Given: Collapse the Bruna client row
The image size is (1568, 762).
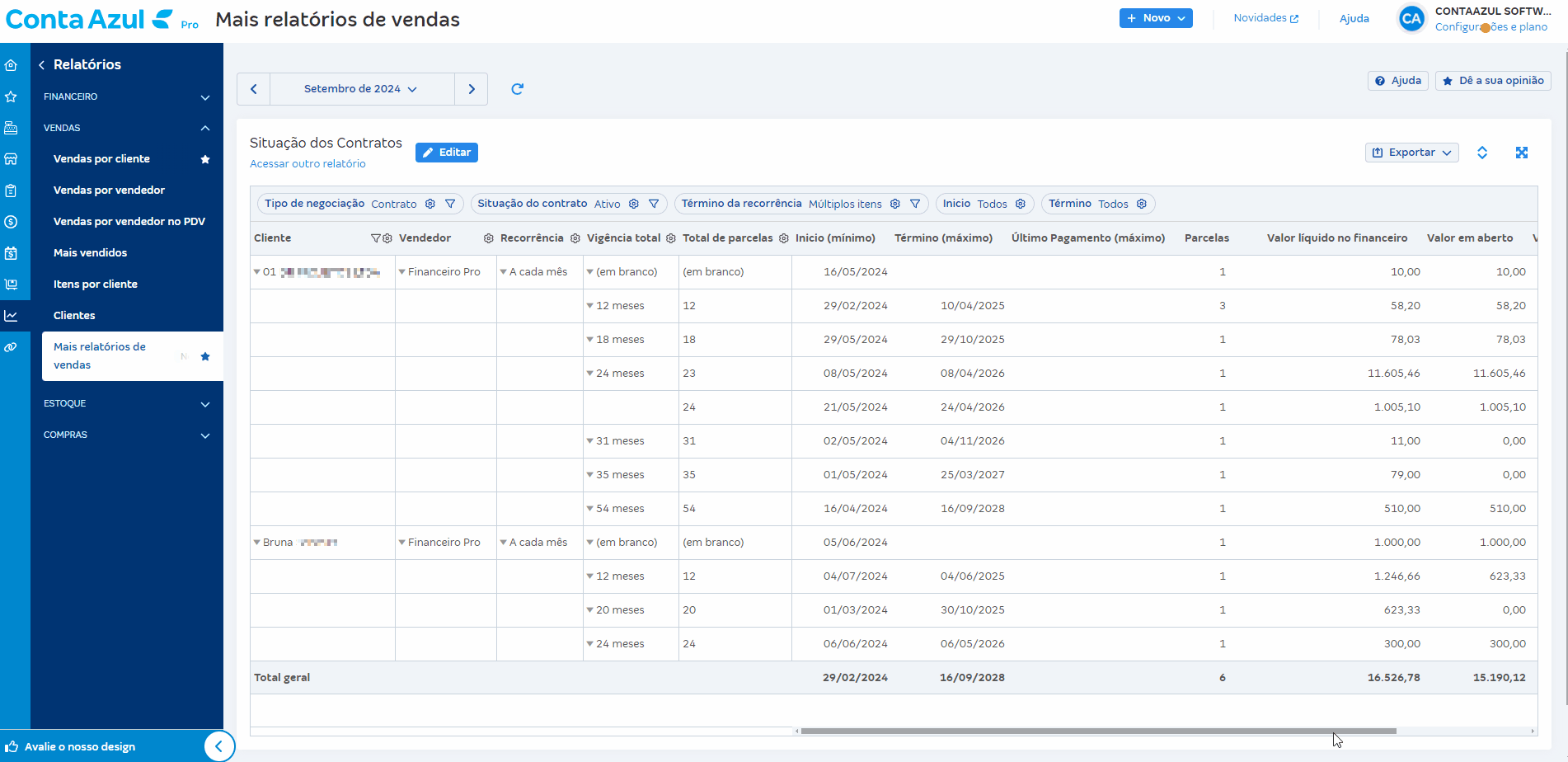Looking at the screenshot, I should 256,543.
